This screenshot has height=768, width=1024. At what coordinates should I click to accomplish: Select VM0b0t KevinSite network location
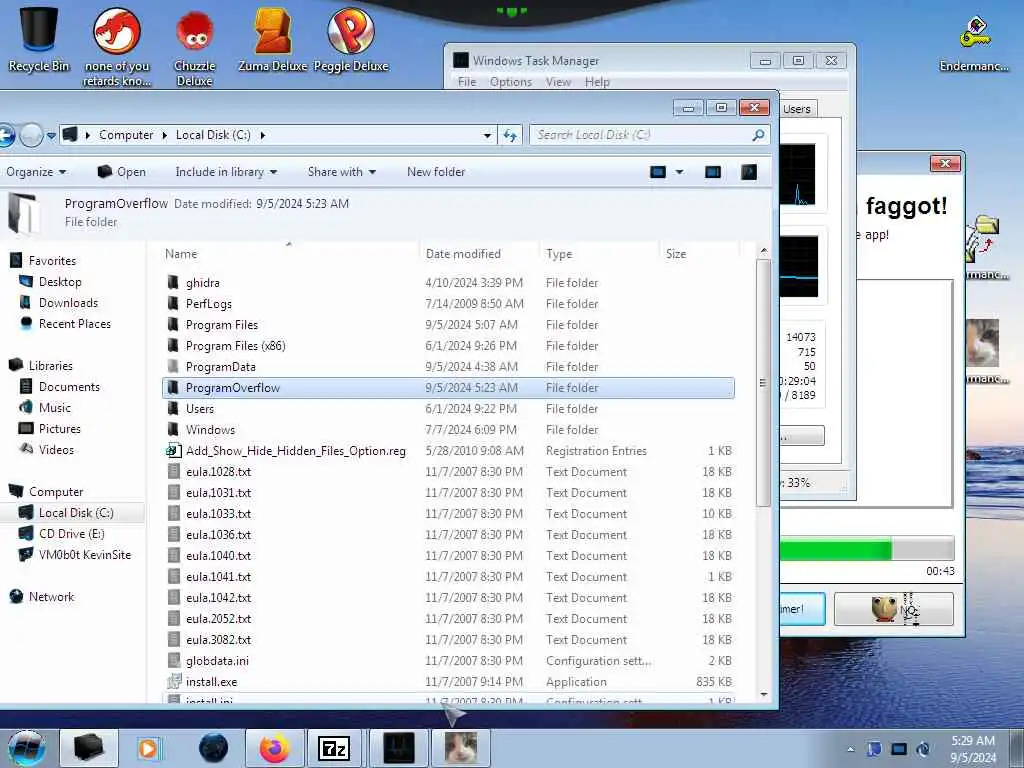(84, 554)
